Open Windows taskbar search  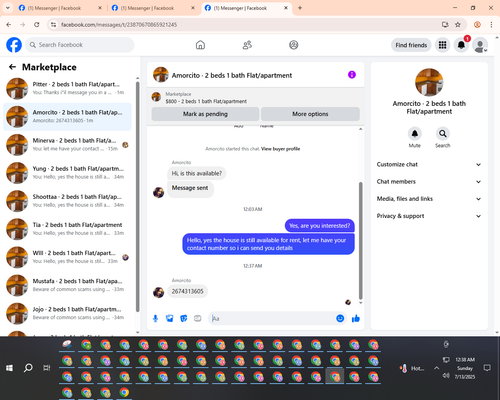tap(28, 368)
